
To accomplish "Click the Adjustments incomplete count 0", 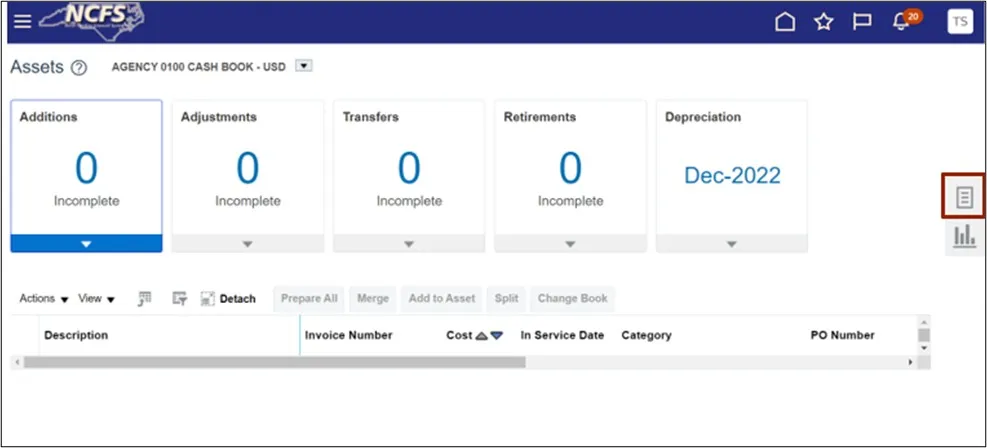I will [x=248, y=169].
